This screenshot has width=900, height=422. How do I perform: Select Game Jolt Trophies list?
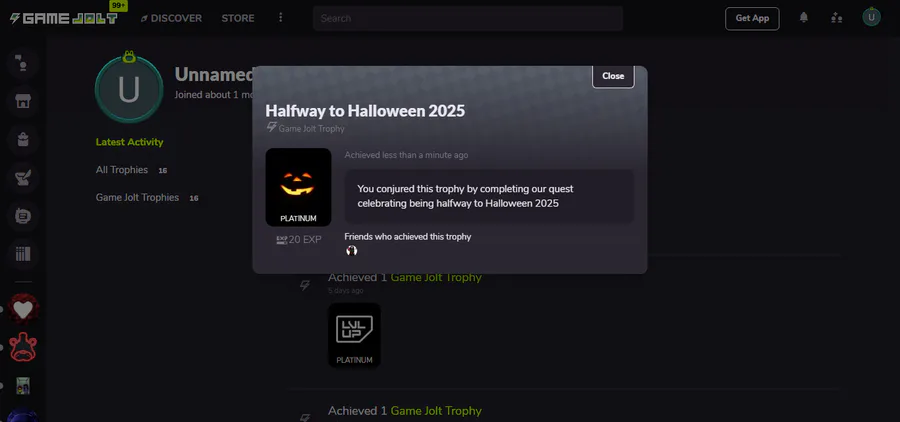137,198
